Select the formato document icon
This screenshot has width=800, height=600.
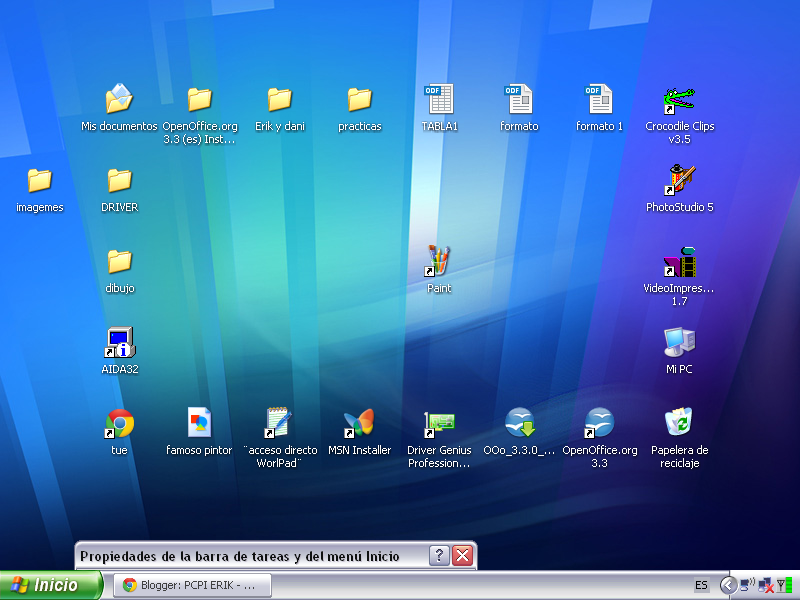tap(519, 99)
